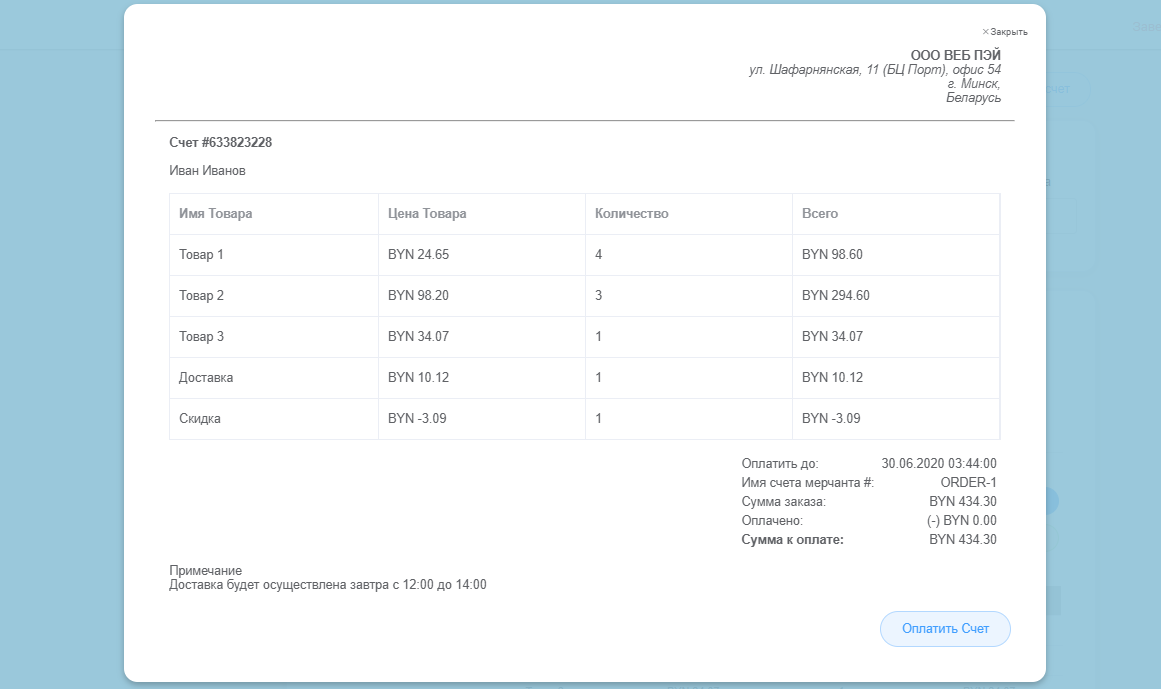1161x689 pixels.
Task: Select the customer name Иван Иванов
Action: (x=208, y=171)
